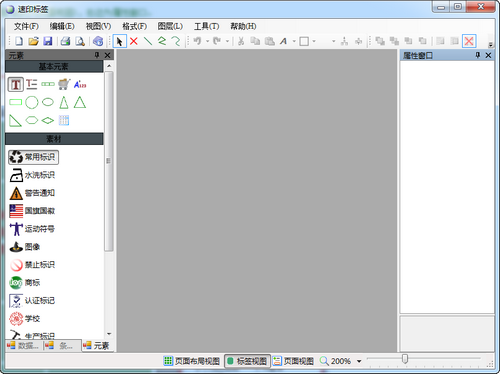Open the 帮助(H) menu

click(x=243, y=26)
